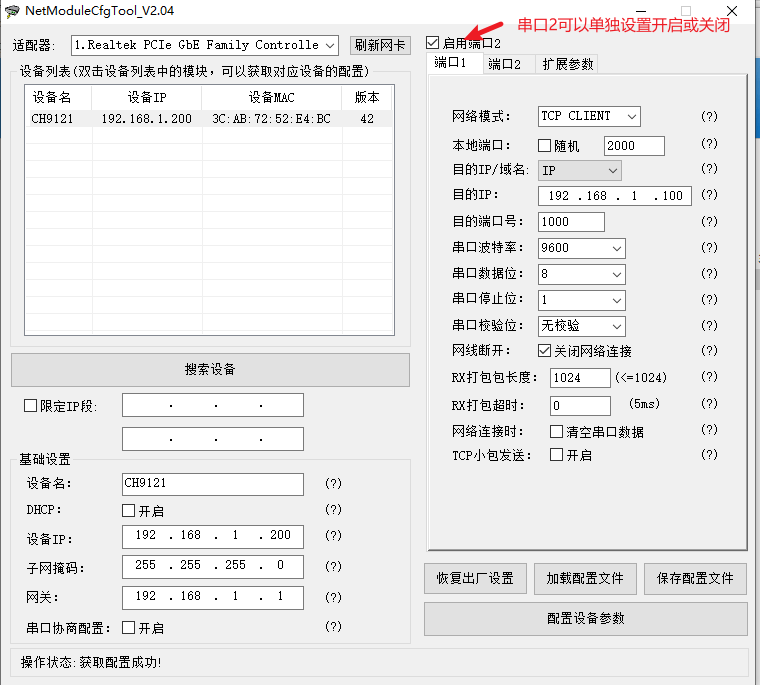760x685 pixels.
Task: Open help (?) for 网关
Action: tap(333, 597)
